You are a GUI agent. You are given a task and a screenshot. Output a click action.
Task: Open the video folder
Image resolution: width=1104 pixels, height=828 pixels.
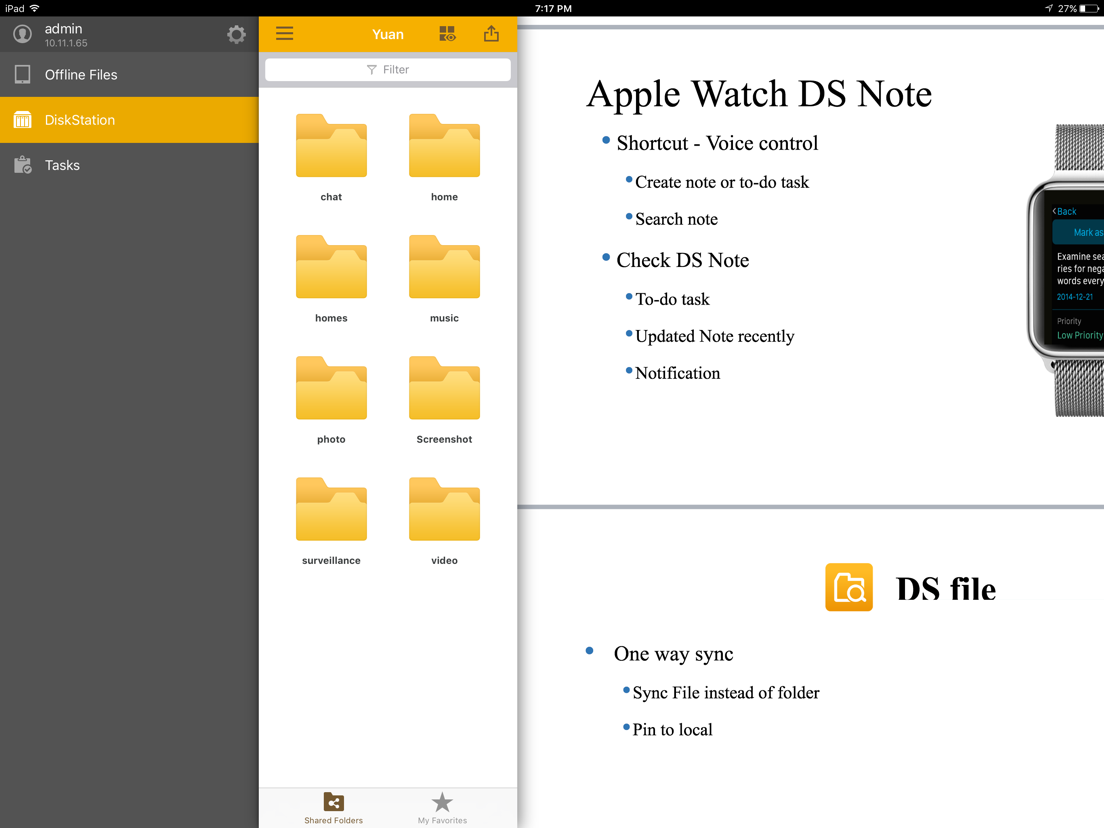pyautogui.click(x=444, y=509)
